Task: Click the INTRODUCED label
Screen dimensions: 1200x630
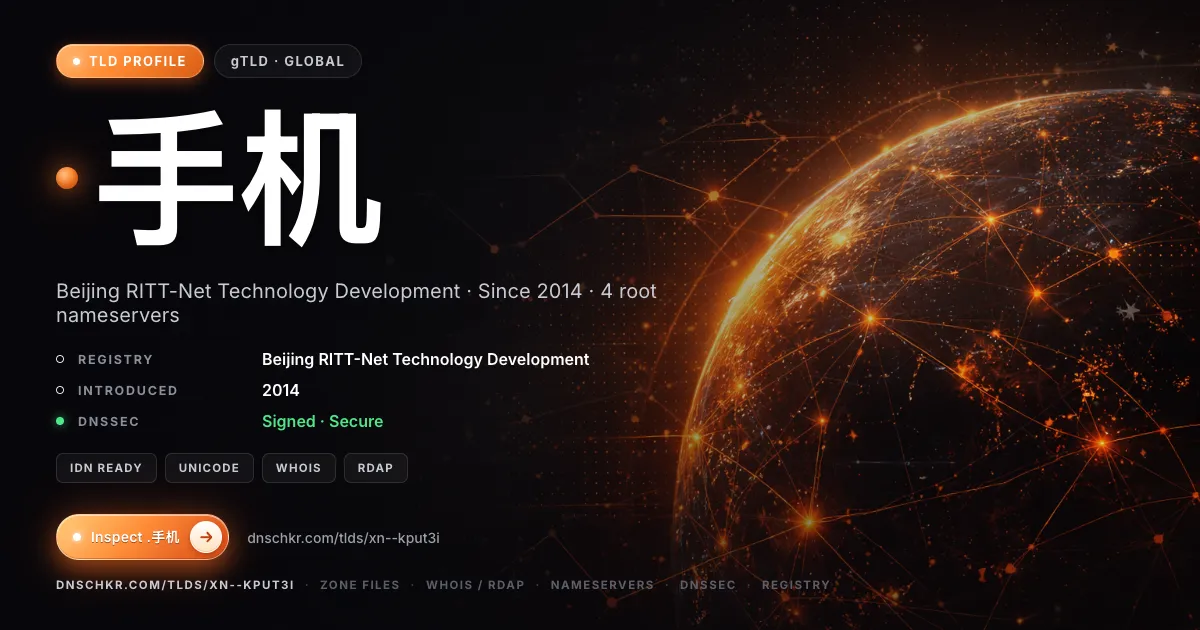Action: click(x=128, y=390)
